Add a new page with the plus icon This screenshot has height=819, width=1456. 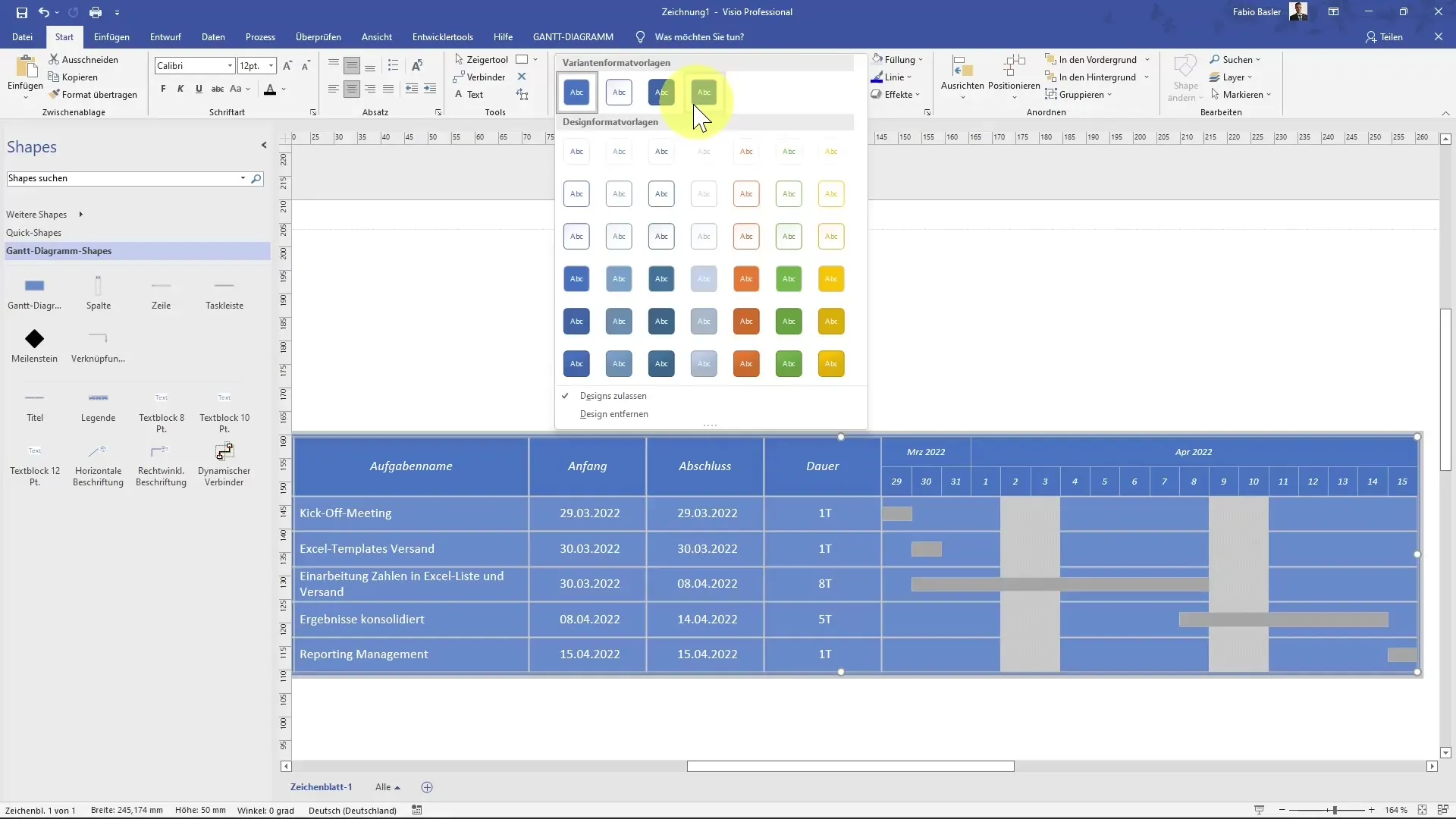427,787
